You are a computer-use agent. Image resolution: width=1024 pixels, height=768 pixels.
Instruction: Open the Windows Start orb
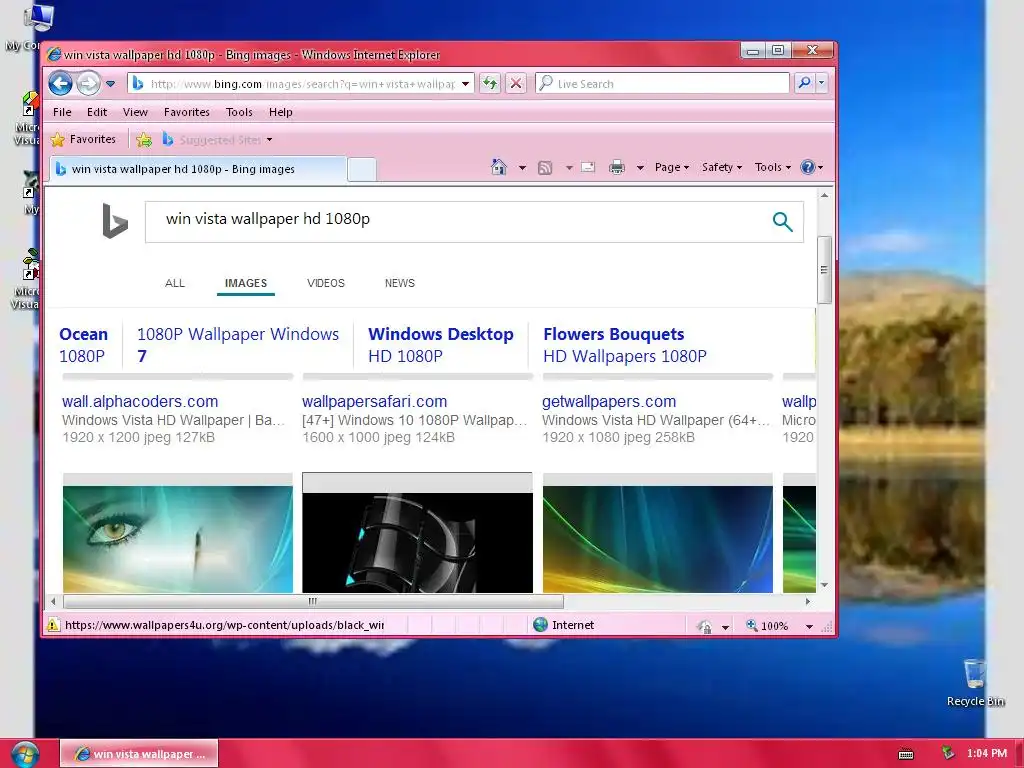(x=24, y=754)
